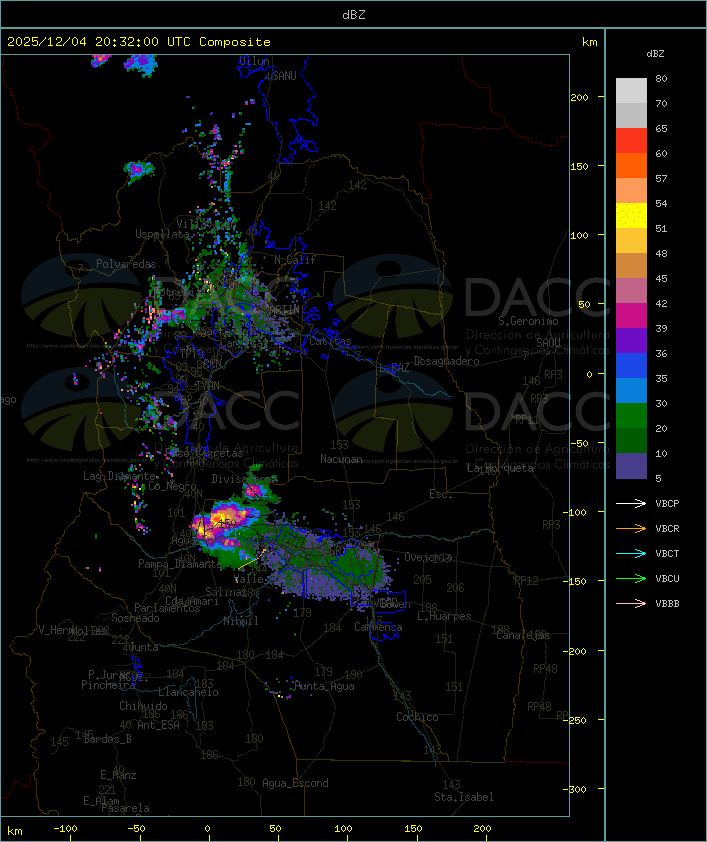Screen dimensions: 707x842
Task: Click the N_Calif map label
Action: point(295,260)
